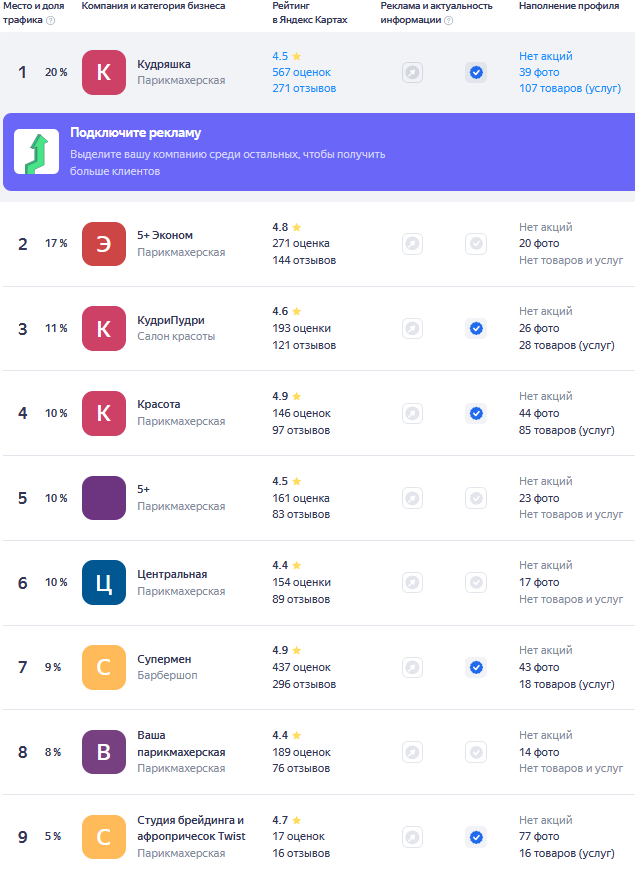The image size is (635, 875).
Task: Click the Ваша парикмахерская logo icon
Action: click(x=104, y=752)
